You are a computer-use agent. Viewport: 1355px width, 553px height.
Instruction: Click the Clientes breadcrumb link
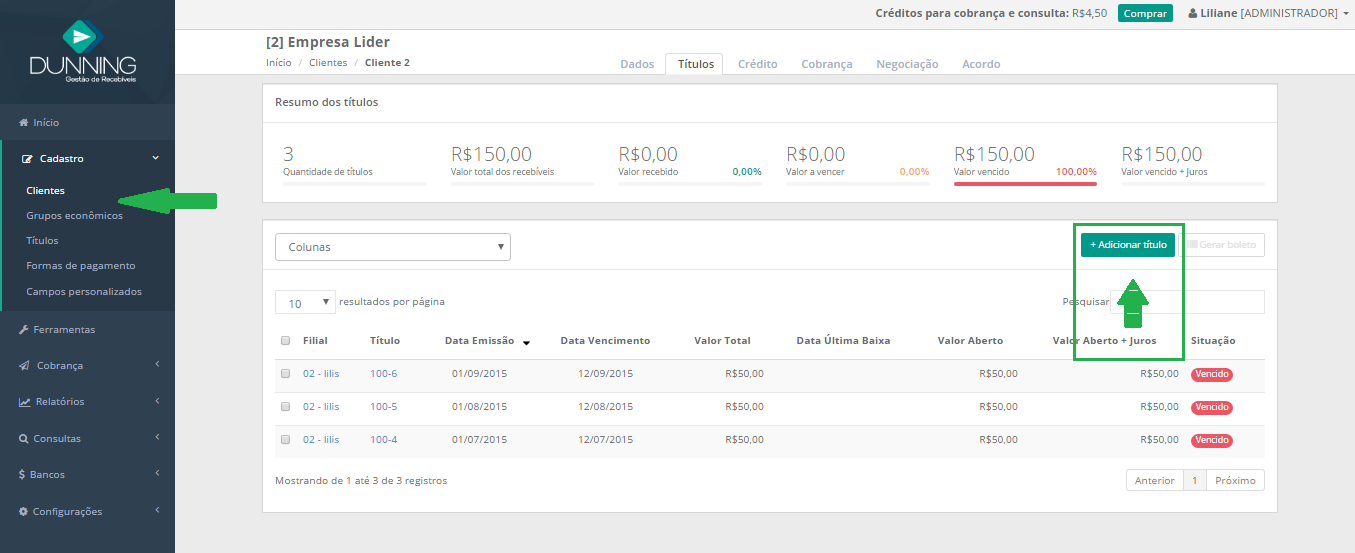tap(328, 63)
